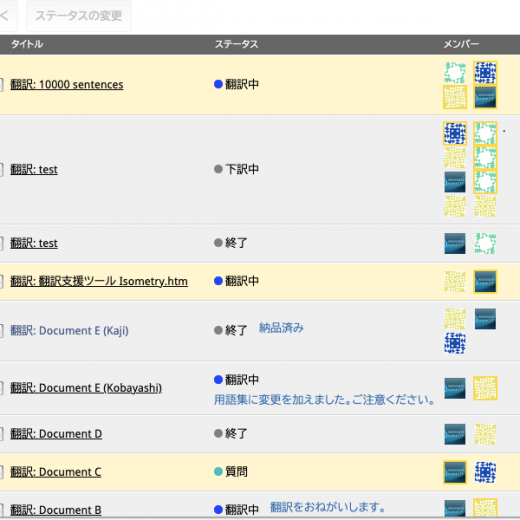Click the ステータスの変更 button
Image resolution: width=520 pixels, height=520 pixels.
[x=79, y=16]
